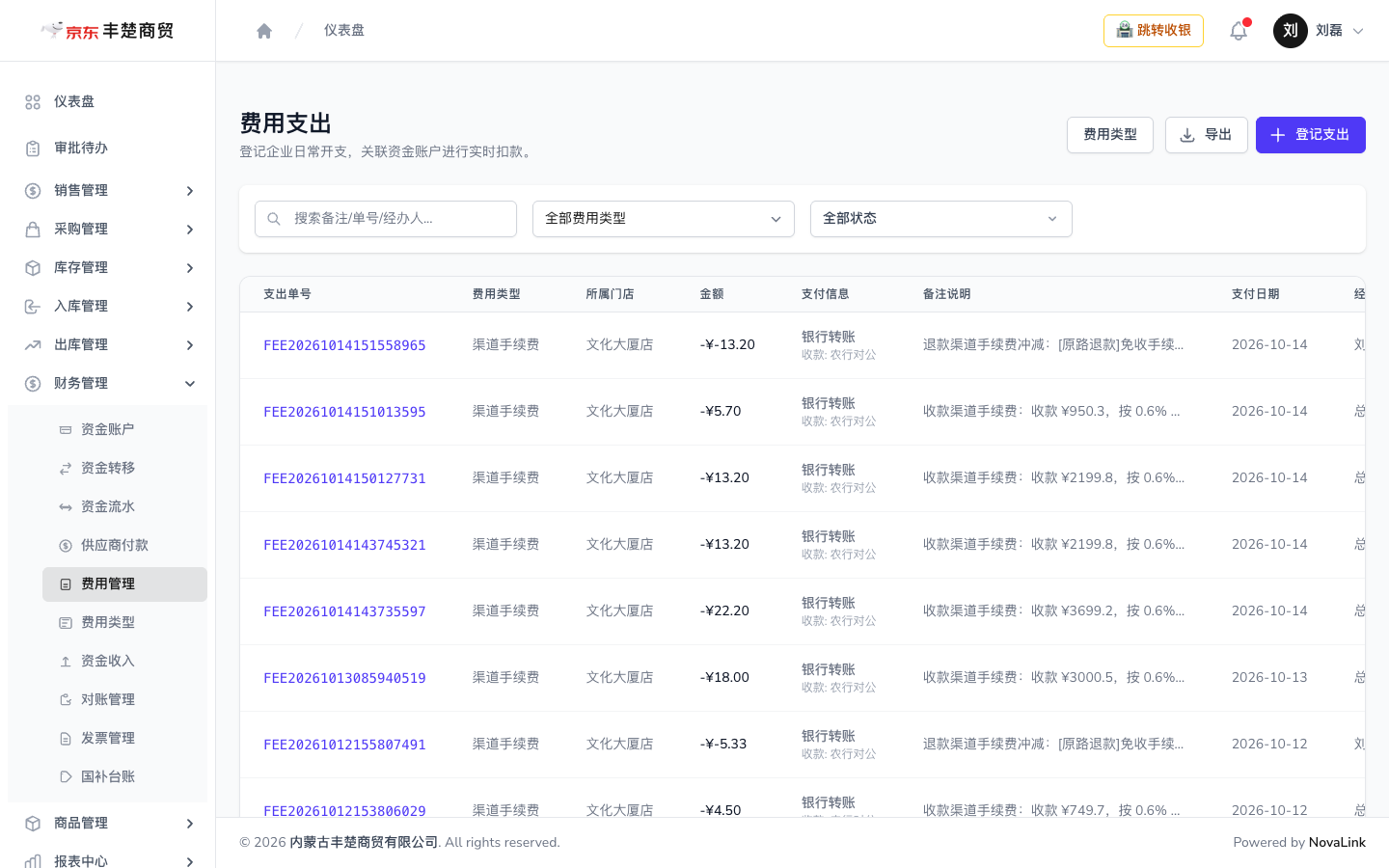Screen dimensions: 1389x868
Task: Focus the 搜索备注/单号/经办人 search field
Action: 386,219
